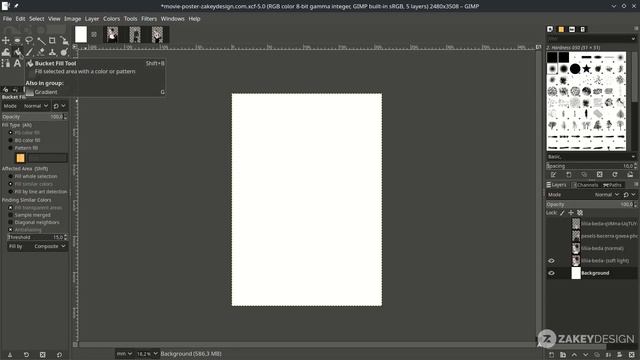Open the mm unit dropdown

[x=124, y=354]
